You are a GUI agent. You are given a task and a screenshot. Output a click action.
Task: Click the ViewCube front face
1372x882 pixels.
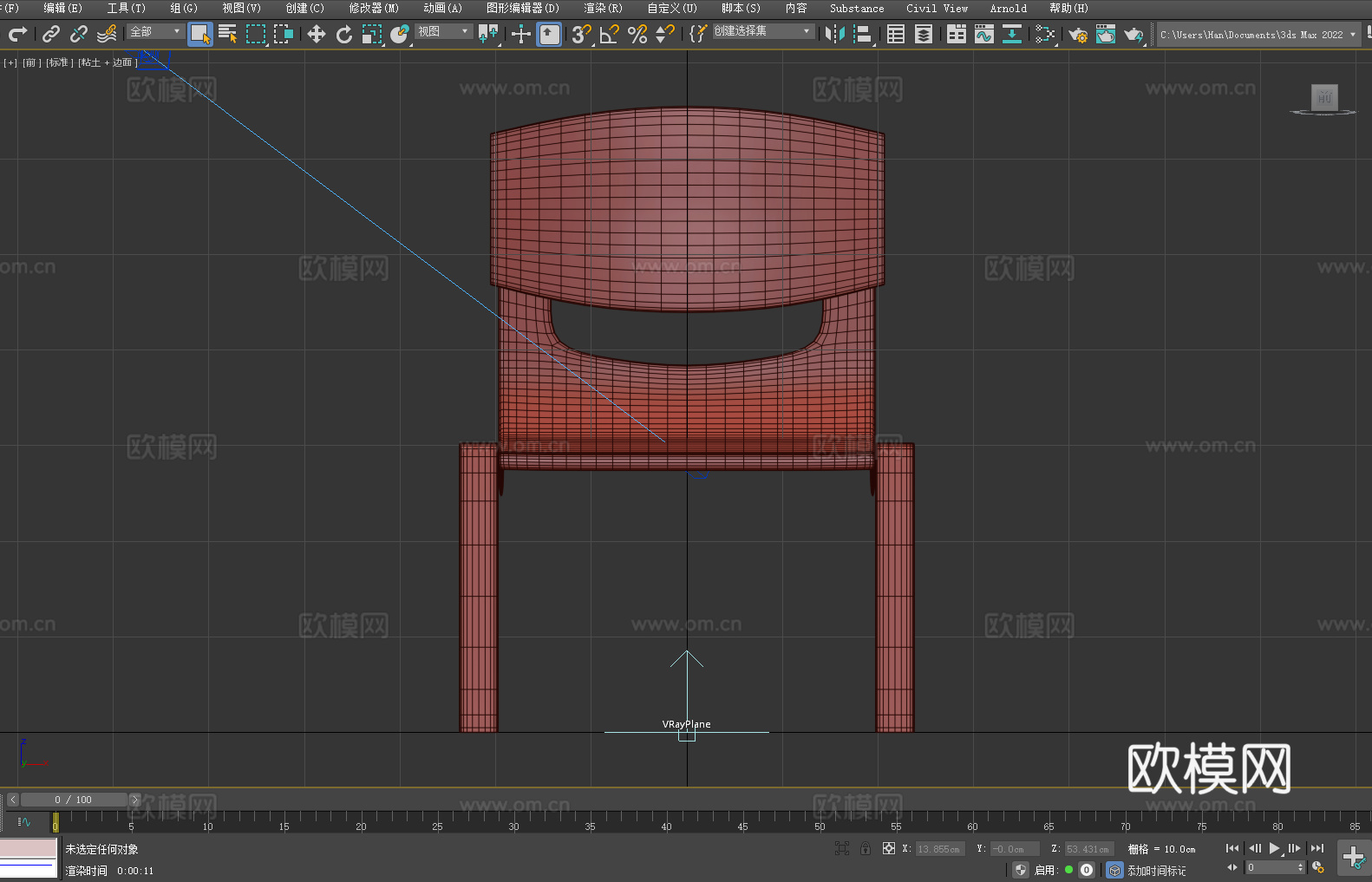[x=1324, y=97]
